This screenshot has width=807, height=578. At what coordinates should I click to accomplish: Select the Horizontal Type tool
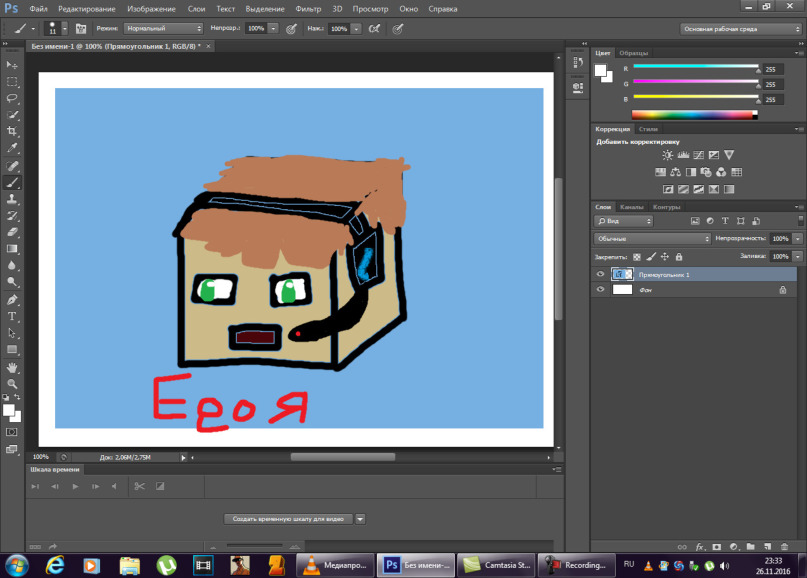click(12, 316)
